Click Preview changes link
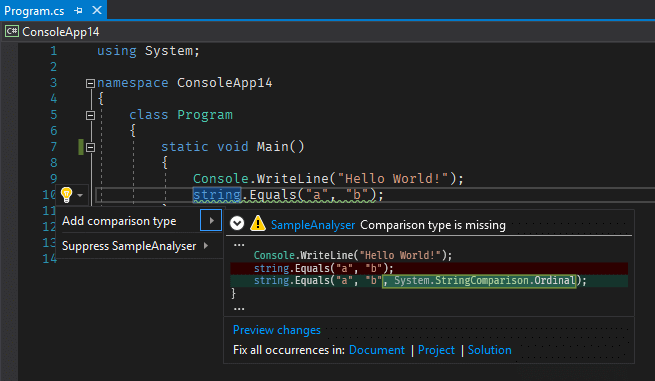This screenshot has height=381, width=655. pyautogui.click(x=277, y=330)
